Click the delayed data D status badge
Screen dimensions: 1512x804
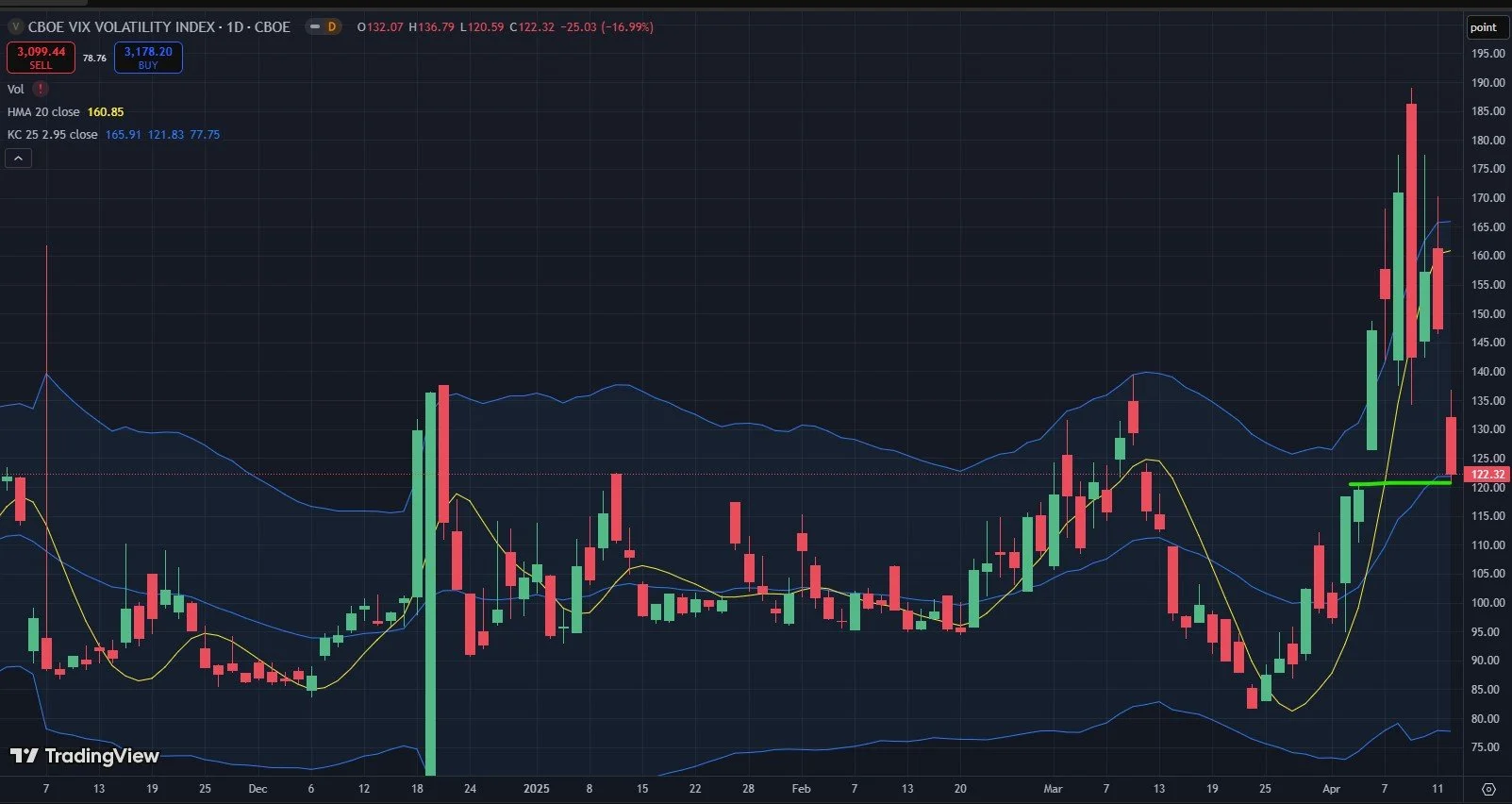click(x=324, y=27)
